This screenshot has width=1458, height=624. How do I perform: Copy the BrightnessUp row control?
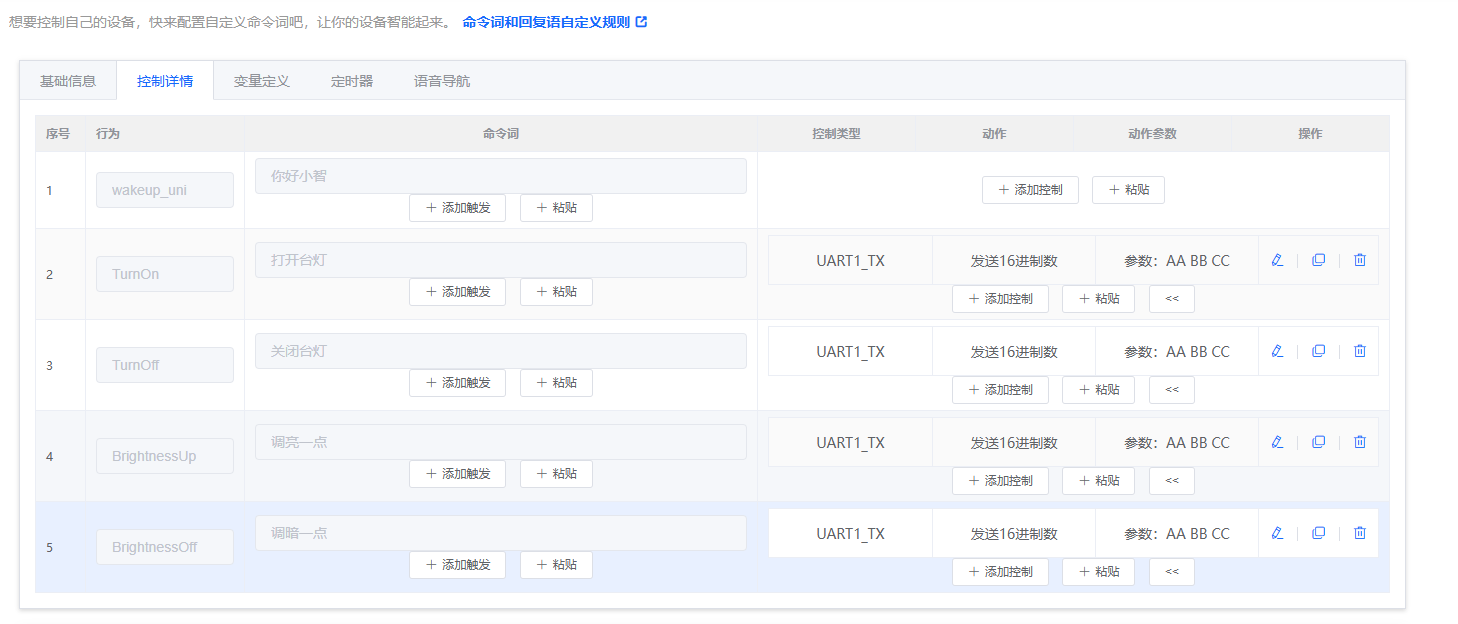pyautogui.click(x=1318, y=442)
